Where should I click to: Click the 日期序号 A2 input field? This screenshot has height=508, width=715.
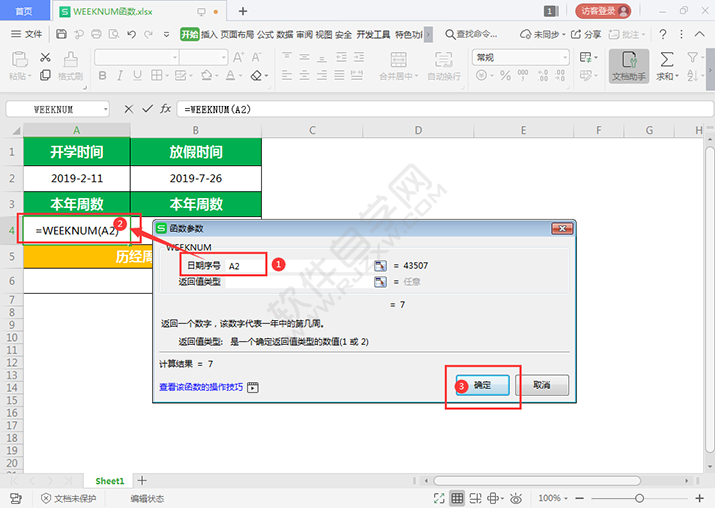(299, 266)
